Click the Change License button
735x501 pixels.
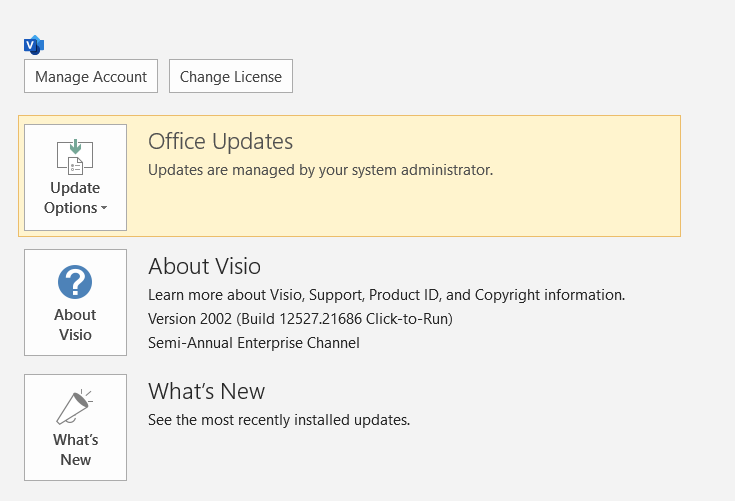(x=231, y=77)
